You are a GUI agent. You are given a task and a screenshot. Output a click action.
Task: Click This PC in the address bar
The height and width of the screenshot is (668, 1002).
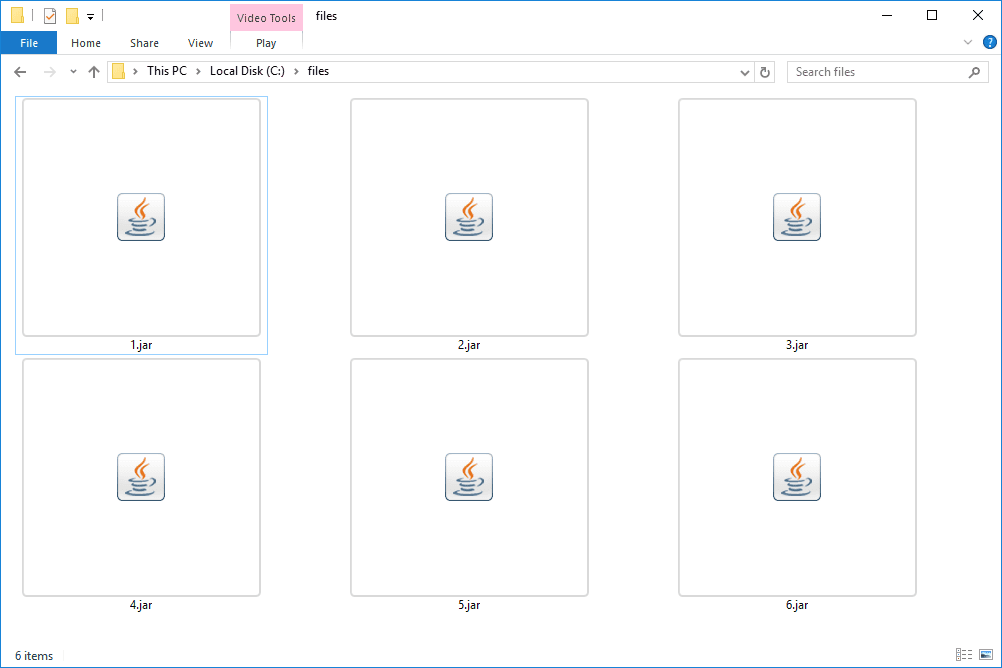pos(167,71)
